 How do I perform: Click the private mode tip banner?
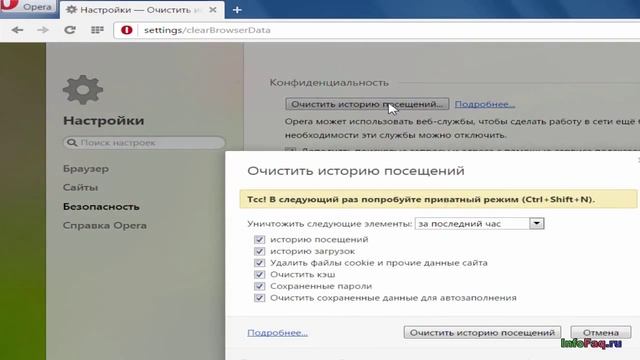tap(438, 199)
